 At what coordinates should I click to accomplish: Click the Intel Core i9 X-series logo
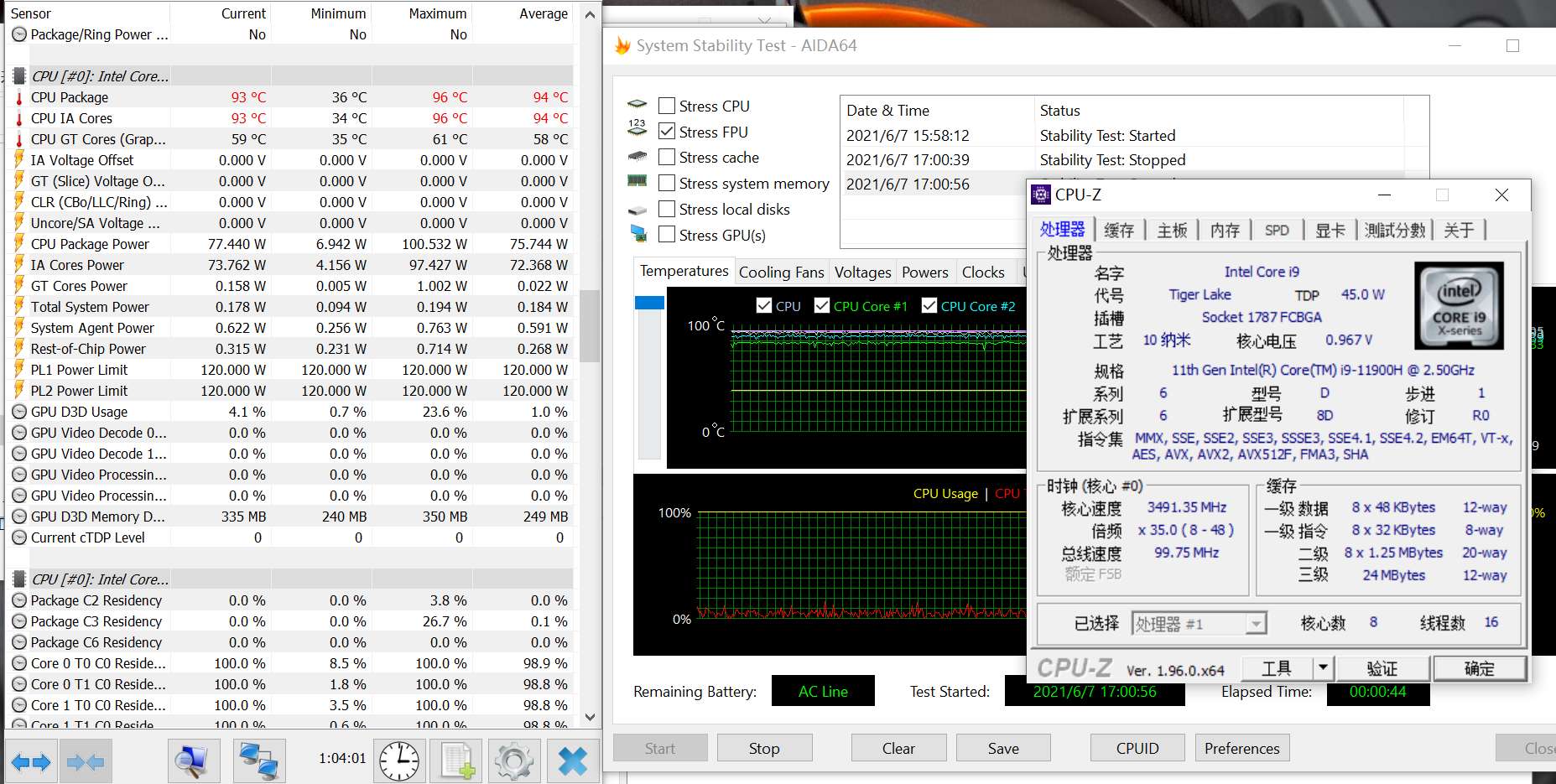point(1458,305)
